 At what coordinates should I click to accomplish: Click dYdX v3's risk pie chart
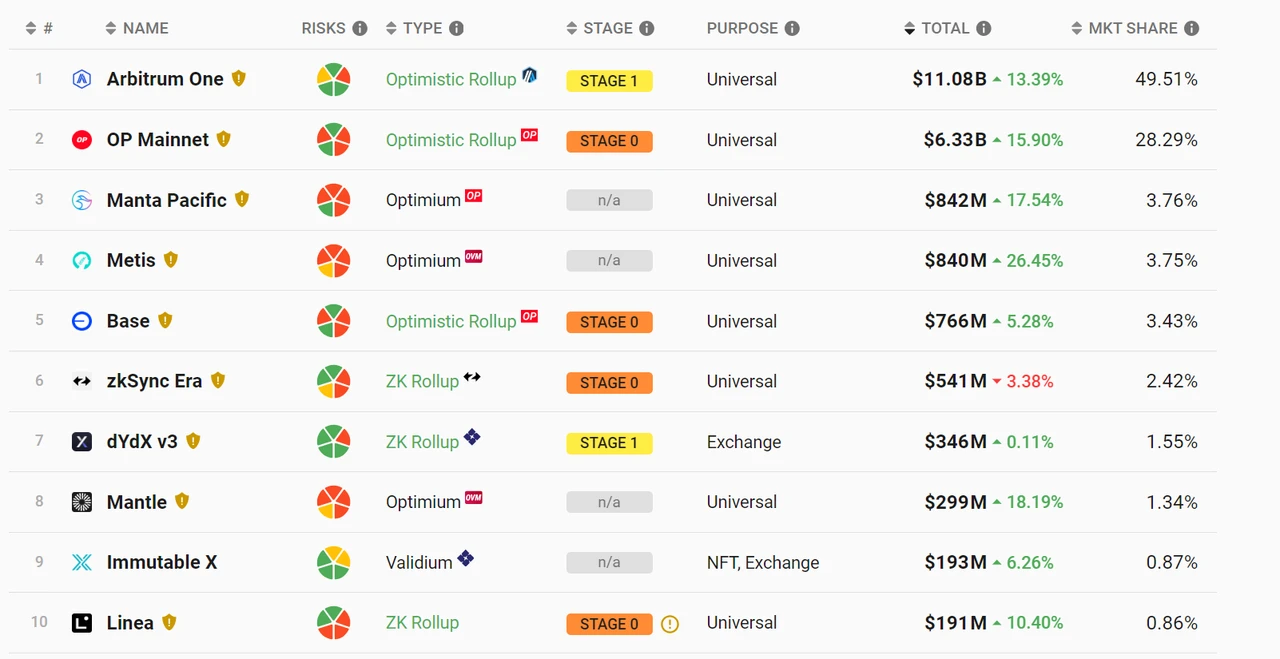click(x=333, y=441)
